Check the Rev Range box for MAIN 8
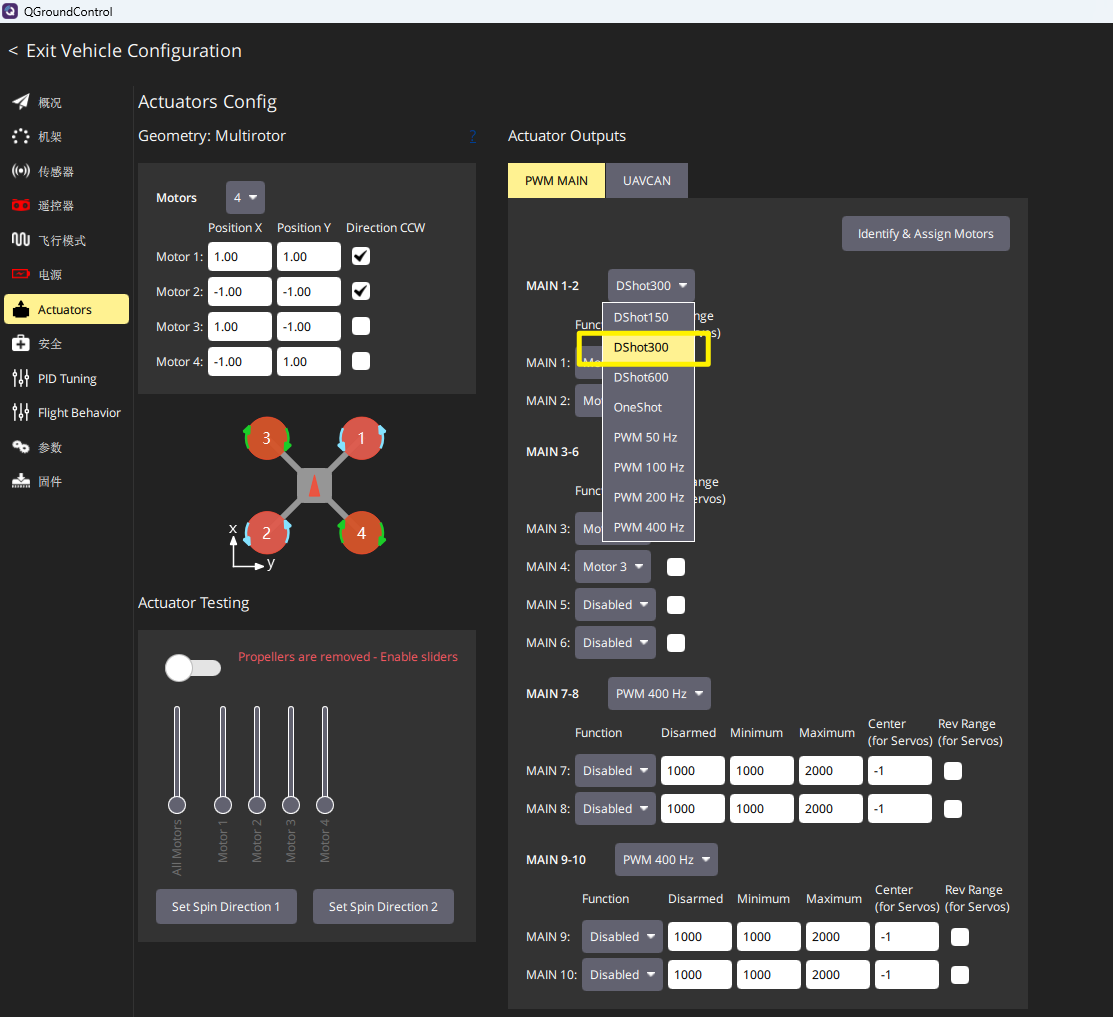Viewport: 1113px width, 1017px height. tap(953, 809)
